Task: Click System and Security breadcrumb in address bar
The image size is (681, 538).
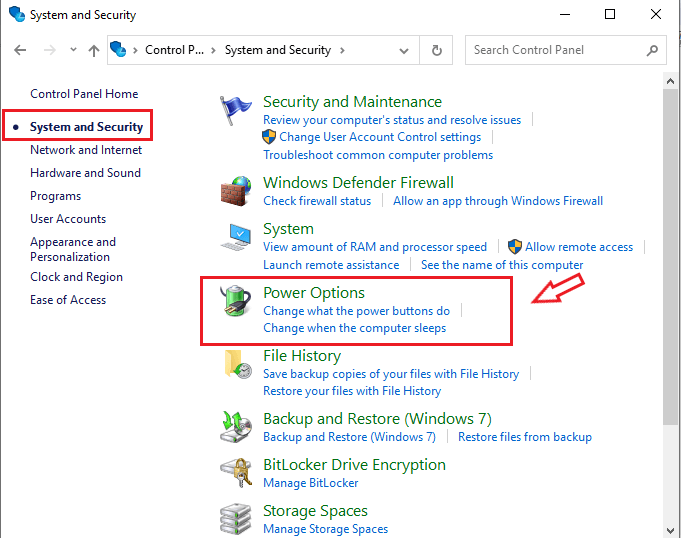Action: [x=278, y=50]
